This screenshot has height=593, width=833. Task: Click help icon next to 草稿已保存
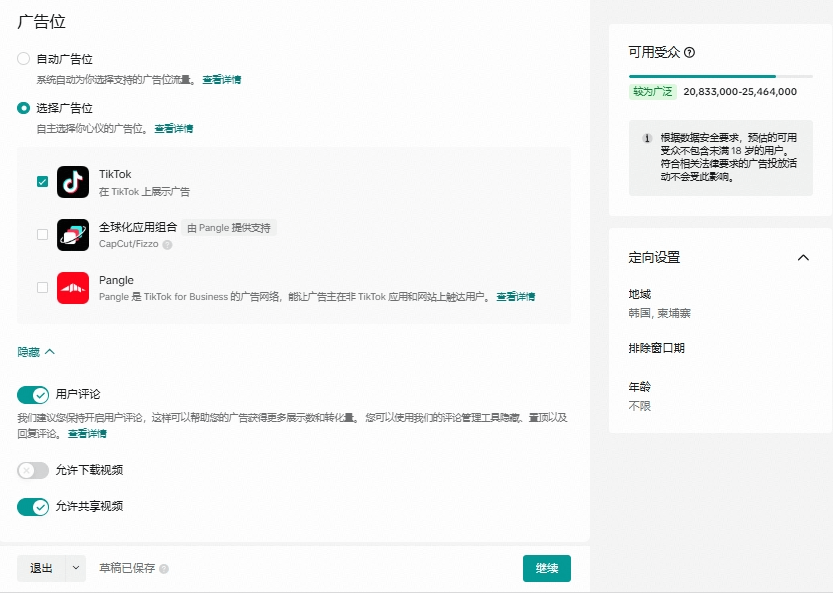pos(164,569)
